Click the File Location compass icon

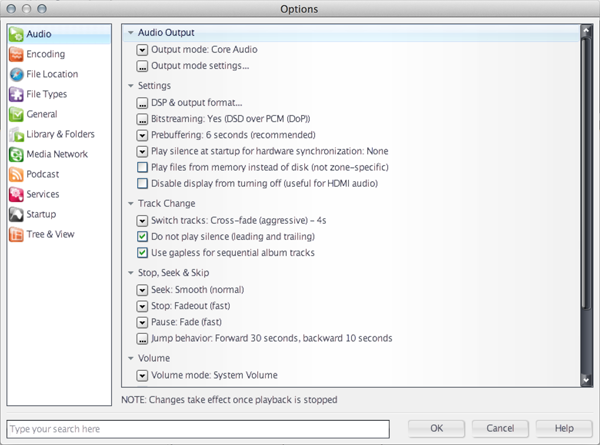16,74
